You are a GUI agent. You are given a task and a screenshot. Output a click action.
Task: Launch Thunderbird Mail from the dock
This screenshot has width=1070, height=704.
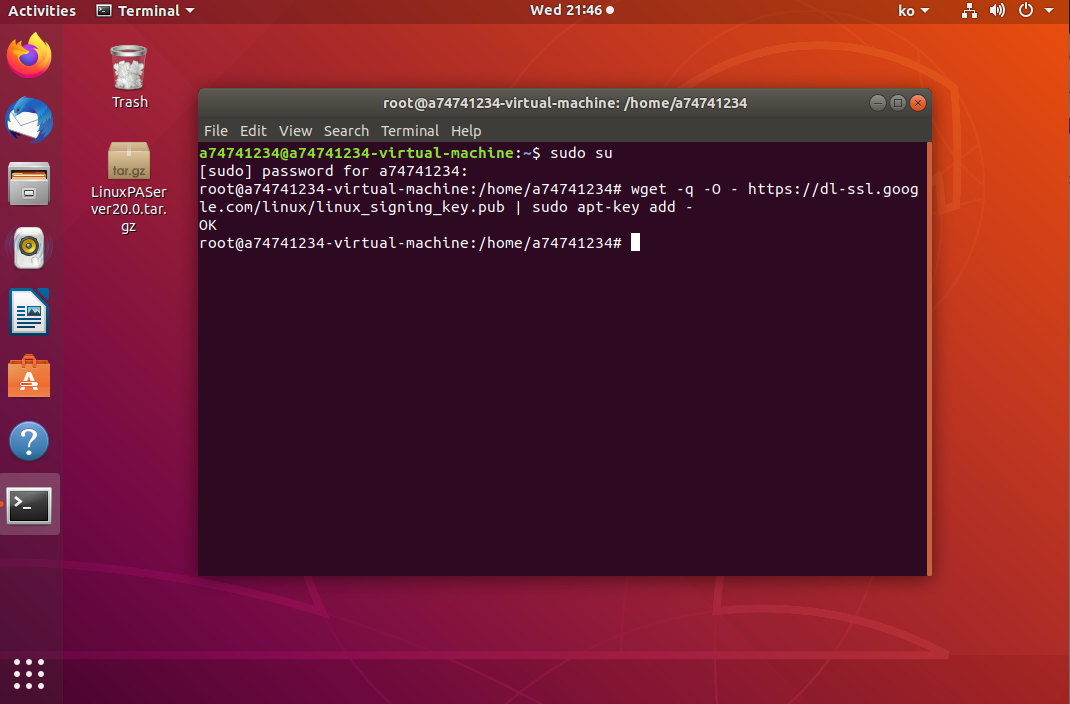29,120
